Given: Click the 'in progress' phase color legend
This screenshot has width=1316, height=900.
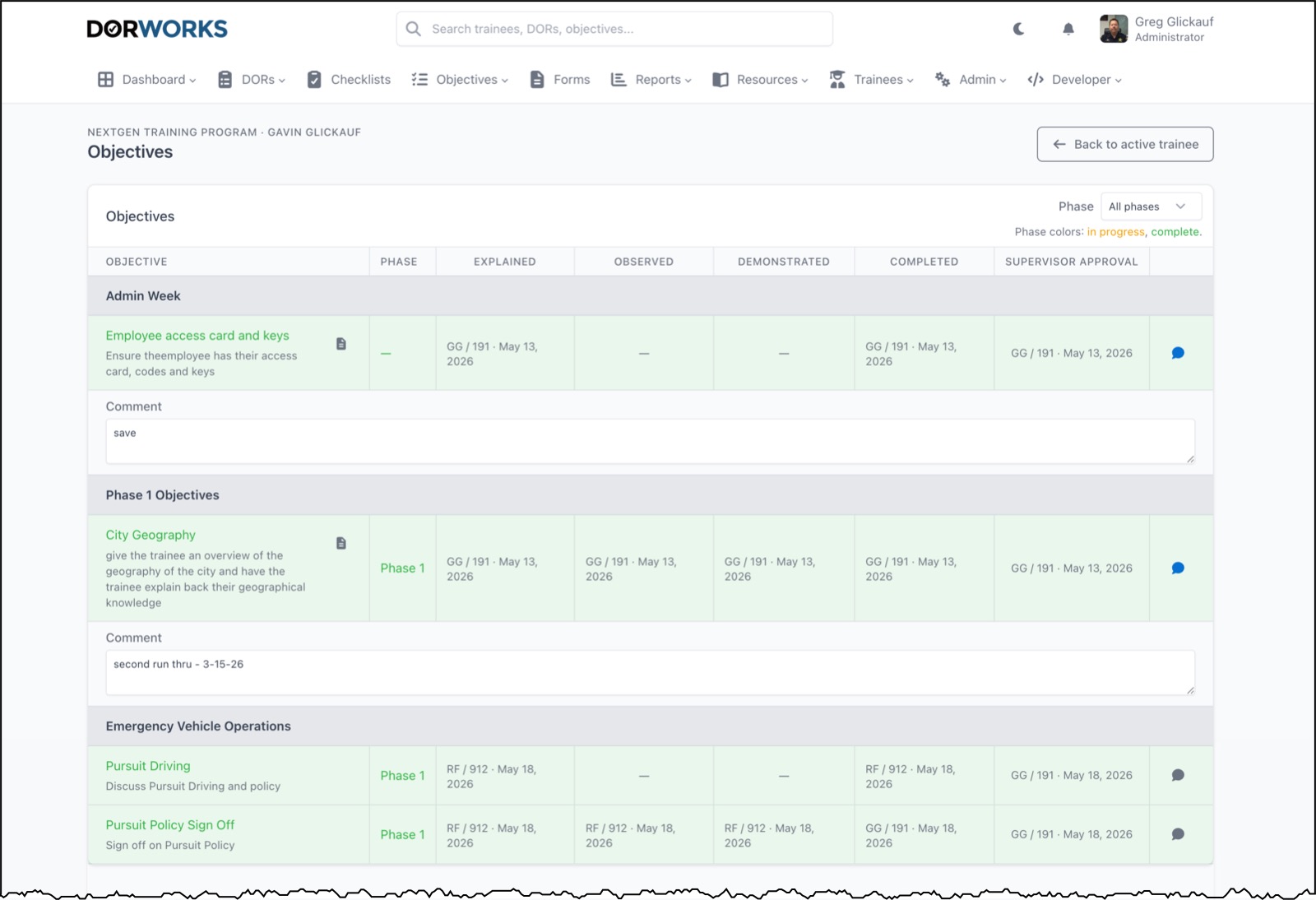Looking at the screenshot, I should click(x=1115, y=232).
